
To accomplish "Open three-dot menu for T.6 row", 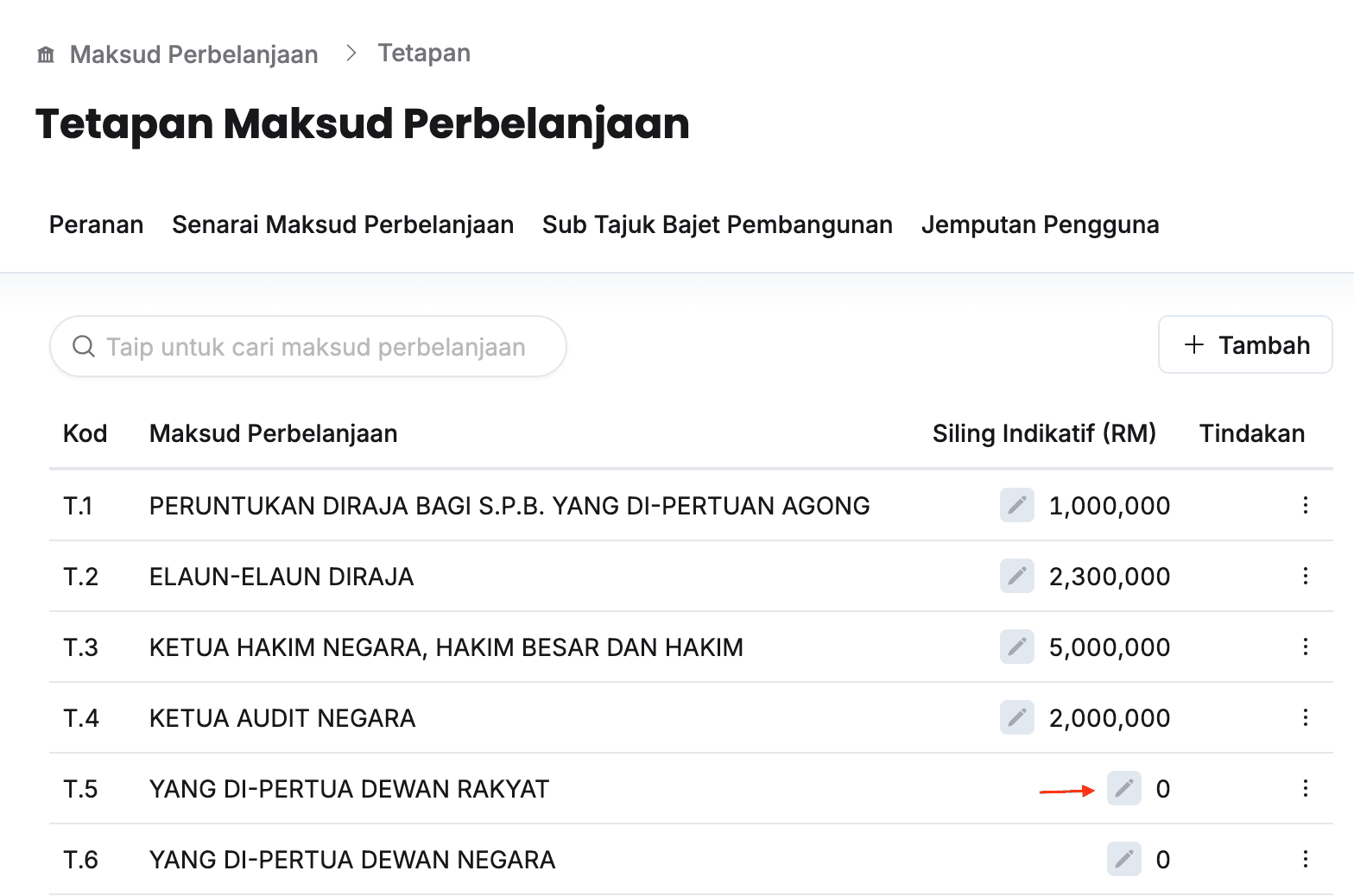I will [1305, 859].
